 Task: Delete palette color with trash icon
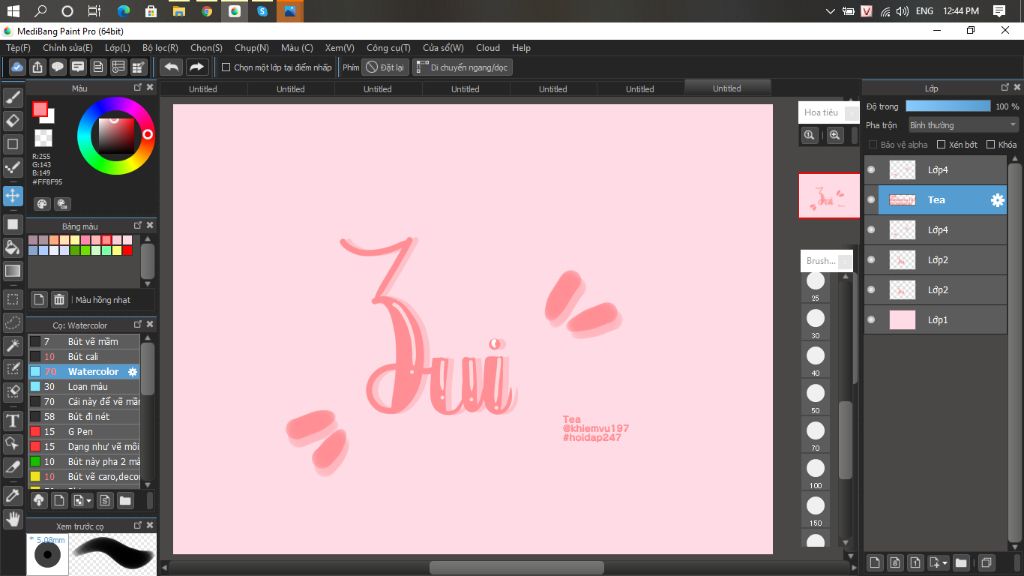(59, 300)
